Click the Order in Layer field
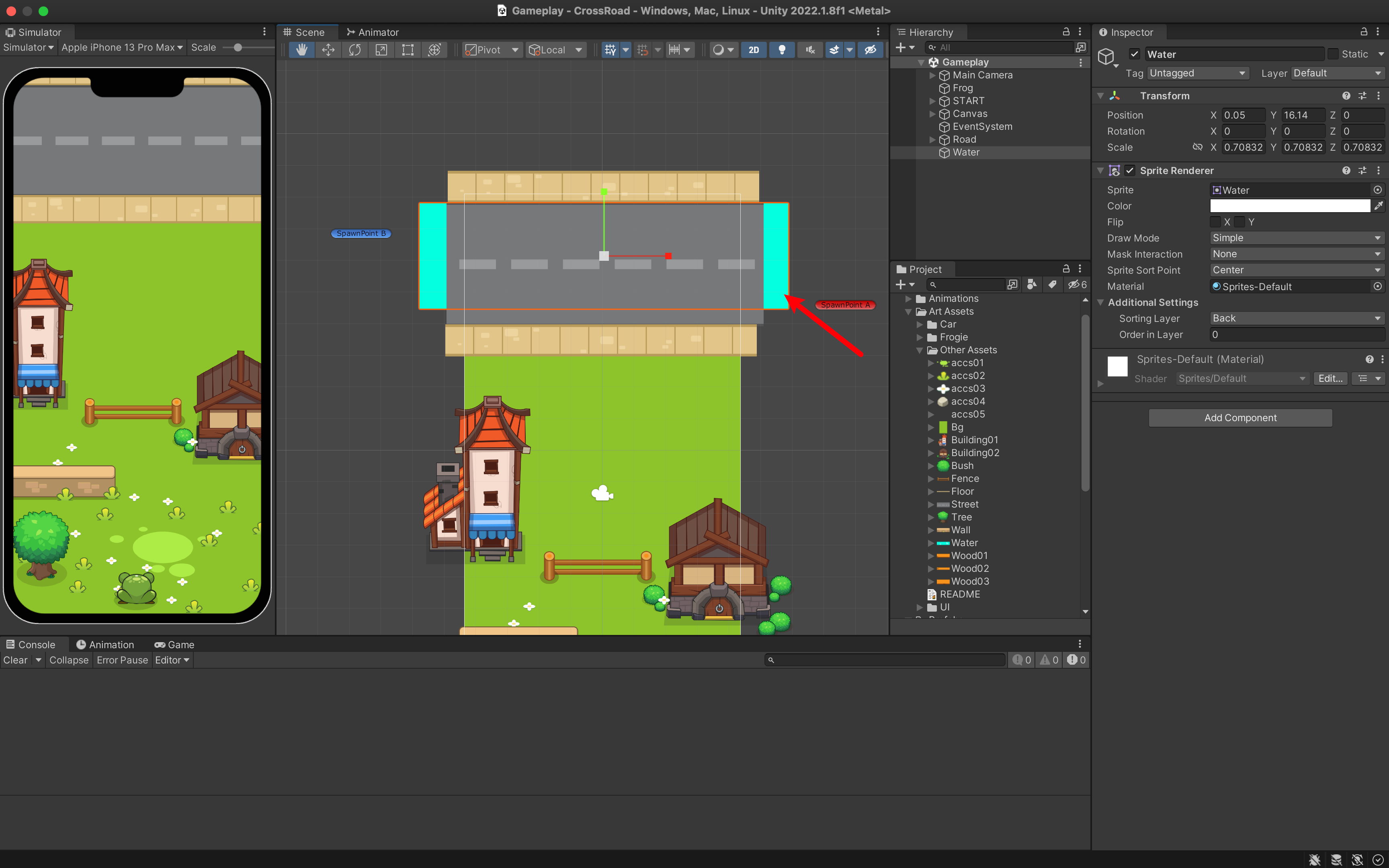This screenshot has width=1389, height=868. point(1297,334)
